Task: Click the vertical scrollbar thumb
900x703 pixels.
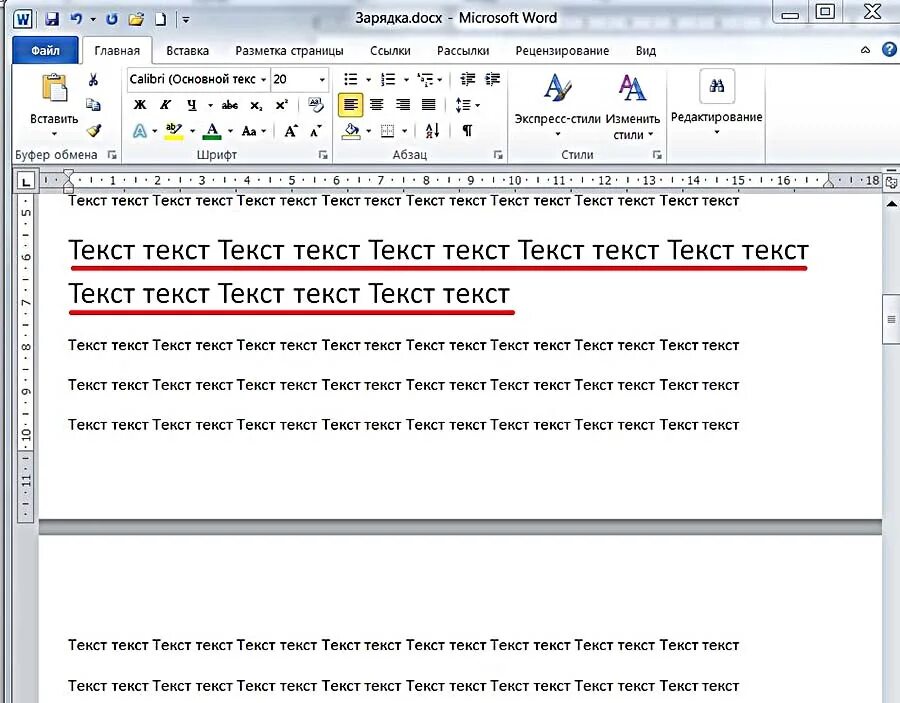Action: click(x=891, y=319)
